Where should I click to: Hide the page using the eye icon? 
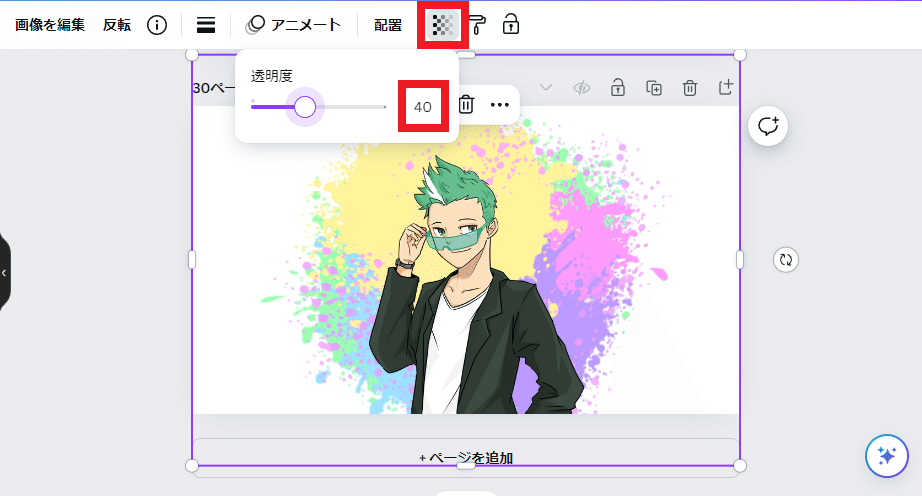point(582,88)
